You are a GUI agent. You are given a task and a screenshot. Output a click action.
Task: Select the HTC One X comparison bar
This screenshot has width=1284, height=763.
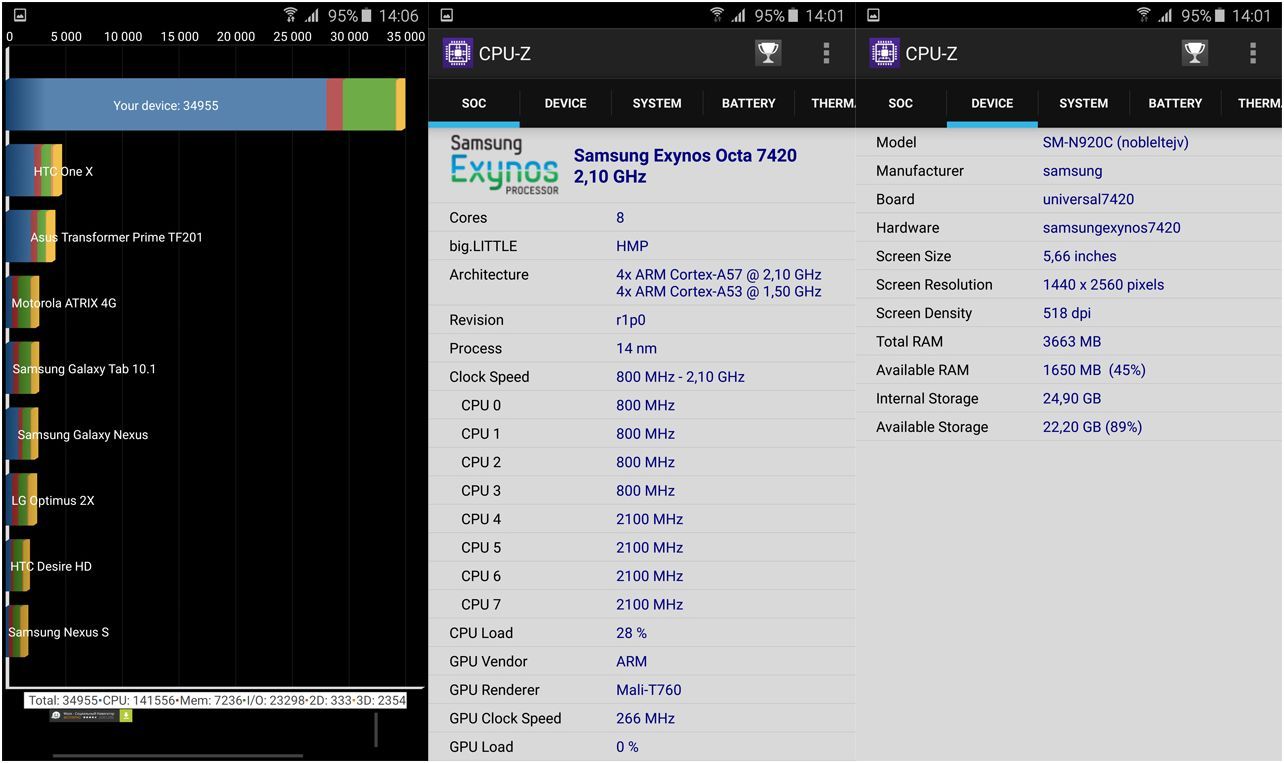pyautogui.click(x=34, y=171)
